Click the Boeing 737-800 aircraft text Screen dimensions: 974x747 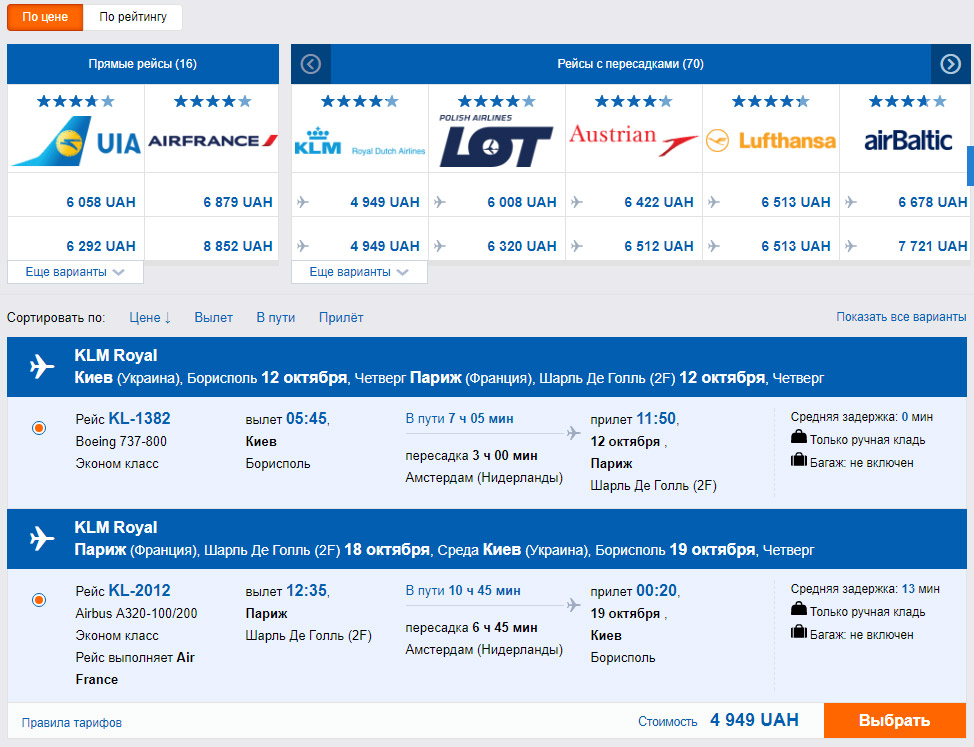coord(121,441)
